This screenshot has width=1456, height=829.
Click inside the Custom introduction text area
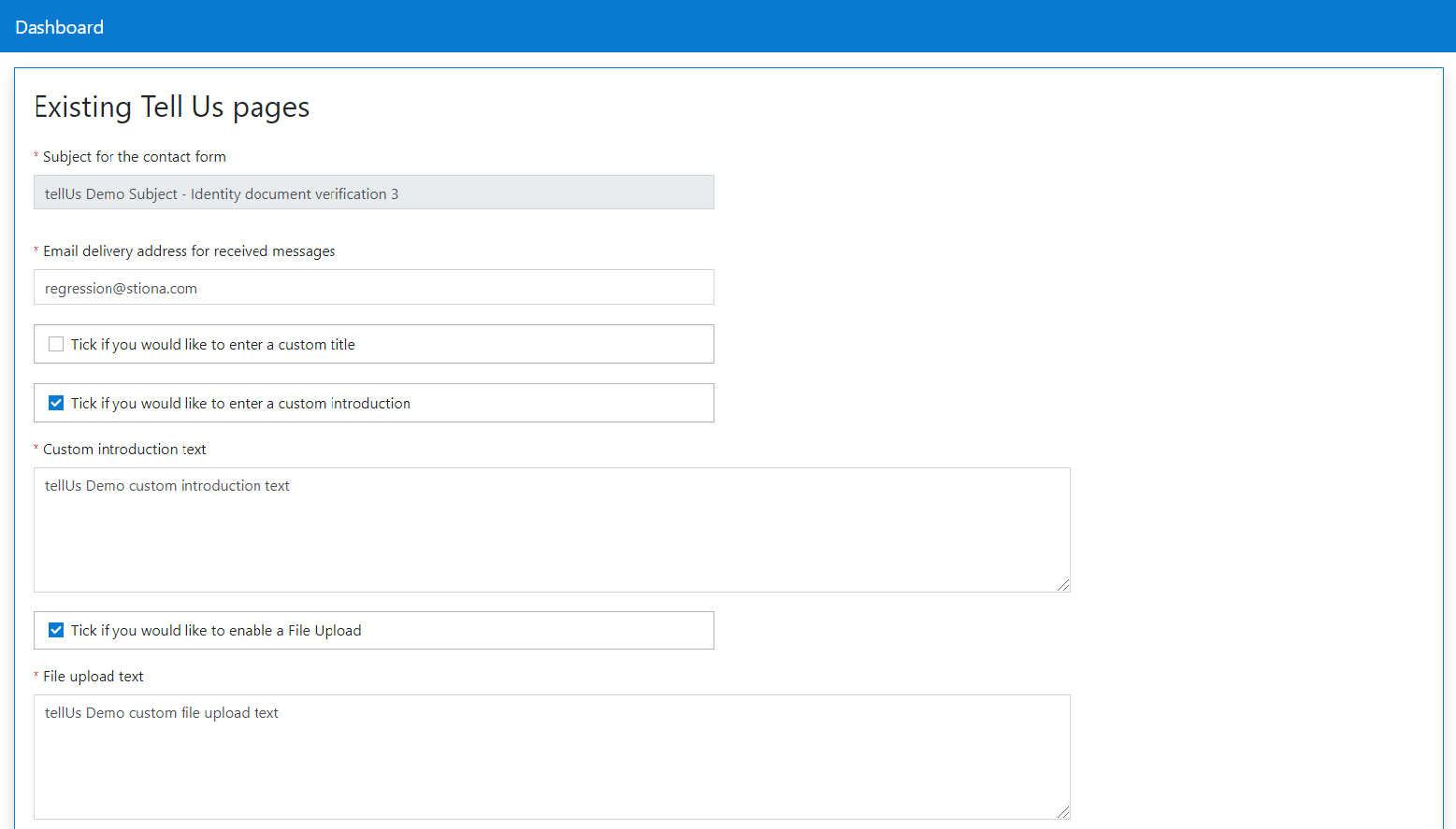pyautogui.click(x=552, y=530)
